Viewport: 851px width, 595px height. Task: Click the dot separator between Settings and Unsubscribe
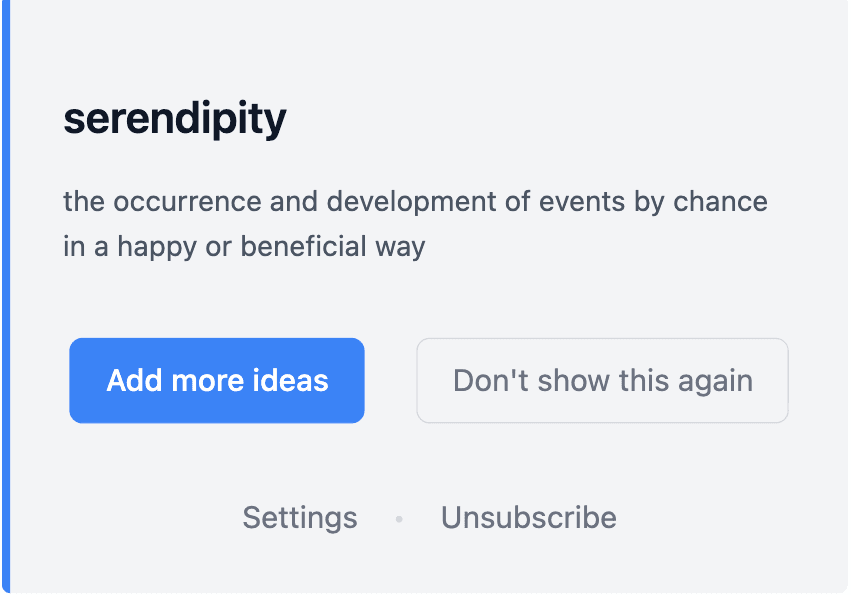(x=399, y=519)
